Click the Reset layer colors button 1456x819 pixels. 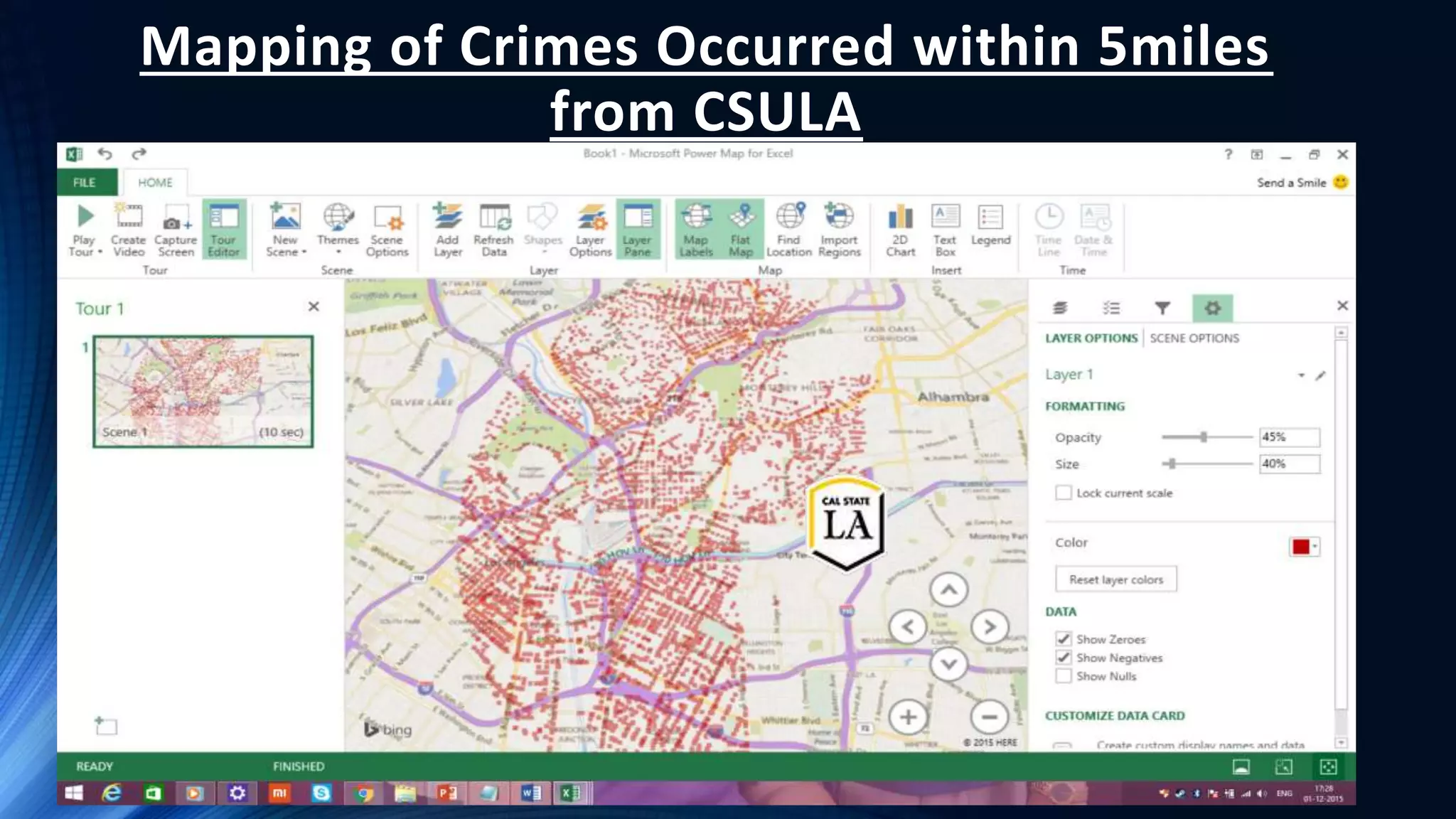tap(1116, 579)
